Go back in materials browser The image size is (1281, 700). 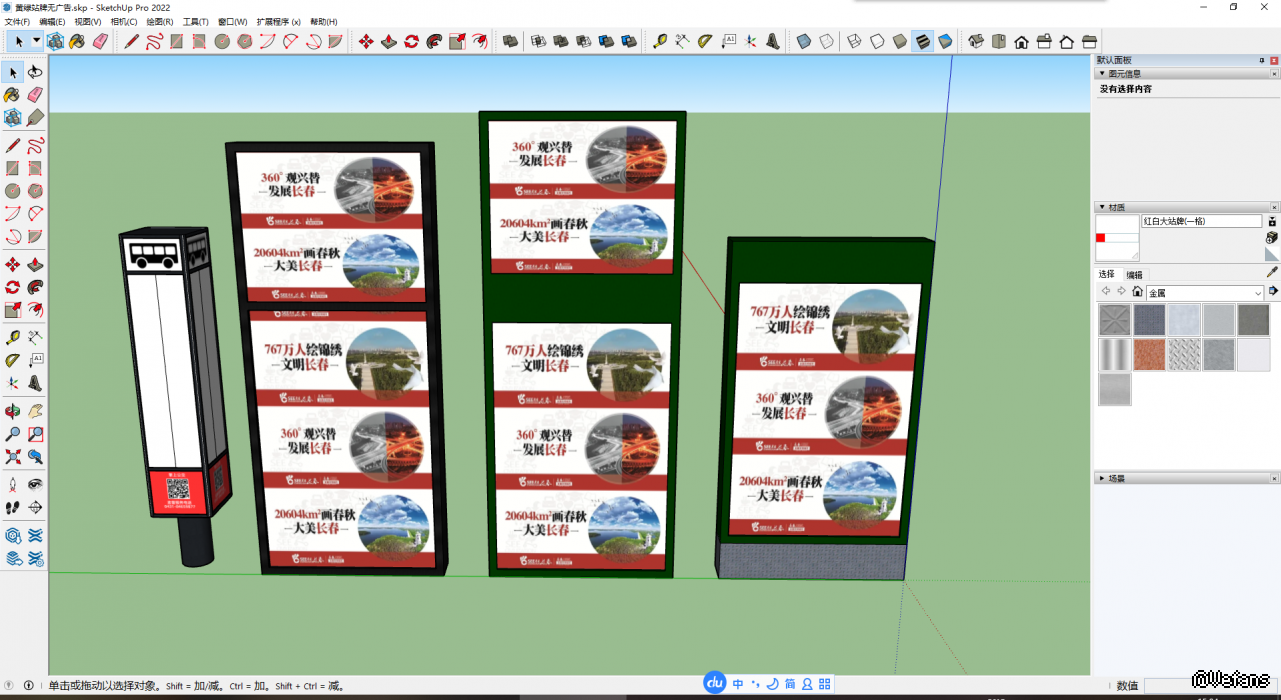tap(1106, 292)
